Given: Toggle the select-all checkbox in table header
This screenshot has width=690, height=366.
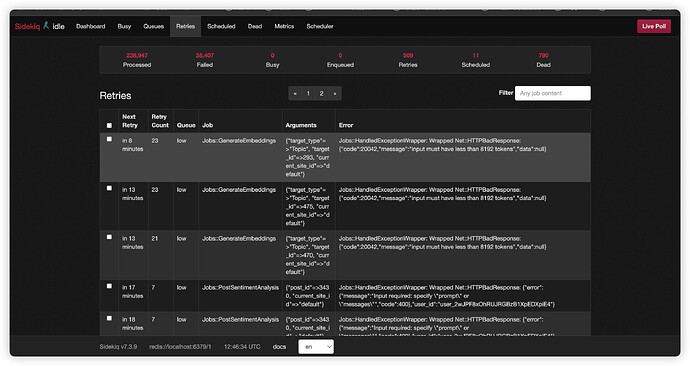Looking at the screenshot, I should pos(109,125).
